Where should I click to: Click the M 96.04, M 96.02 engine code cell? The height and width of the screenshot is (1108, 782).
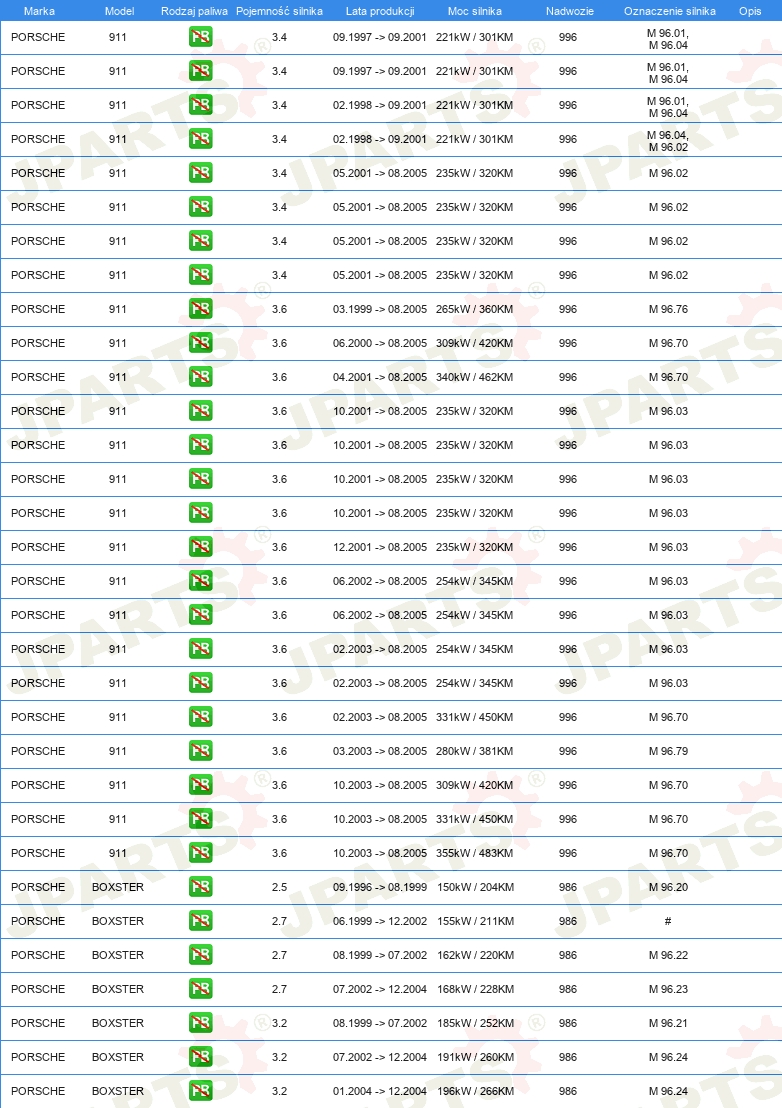(x=668, y=141)
